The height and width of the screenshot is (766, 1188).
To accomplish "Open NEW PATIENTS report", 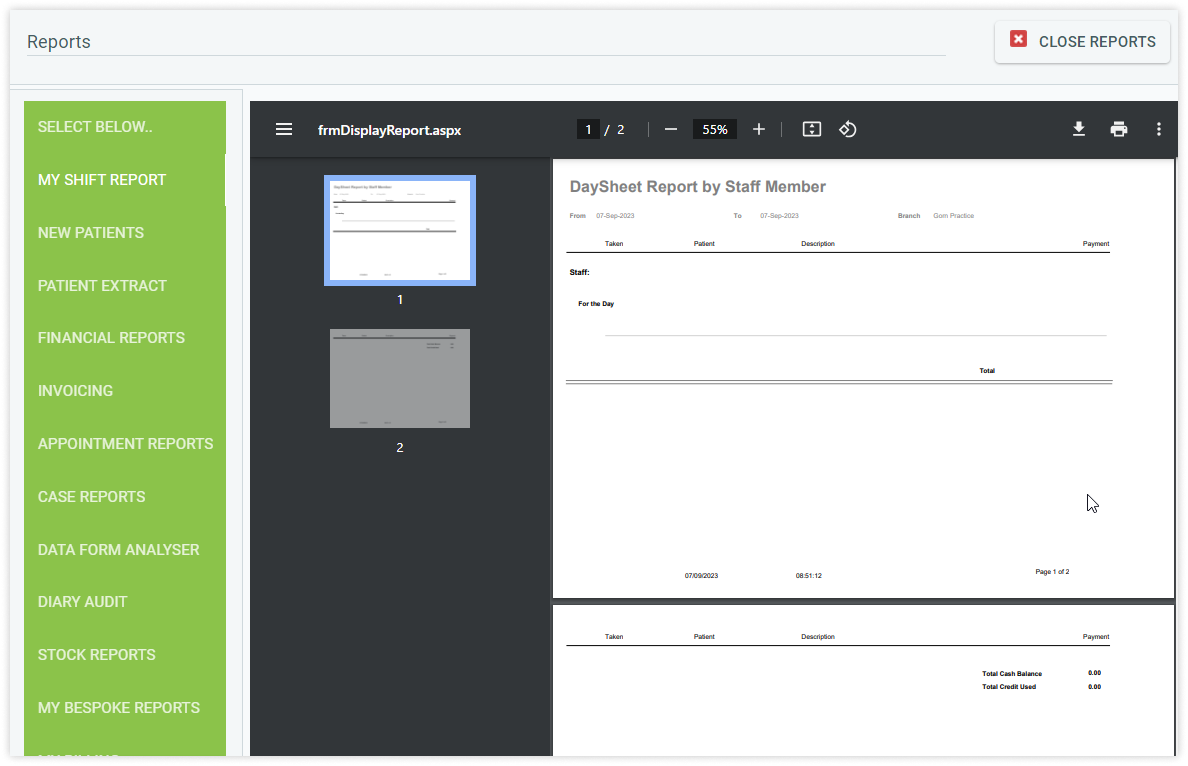I will click(x=125, y=233).
